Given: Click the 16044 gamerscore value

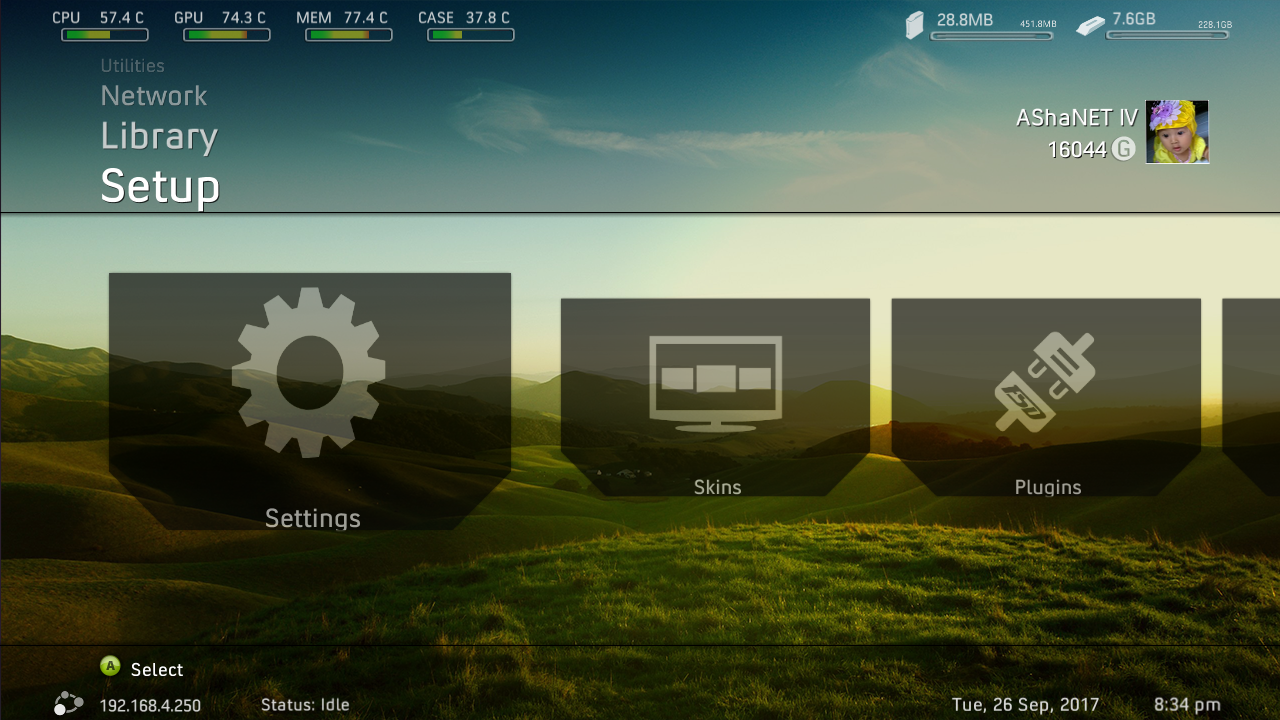Looking at the screenshot, I should (1077, 150).
